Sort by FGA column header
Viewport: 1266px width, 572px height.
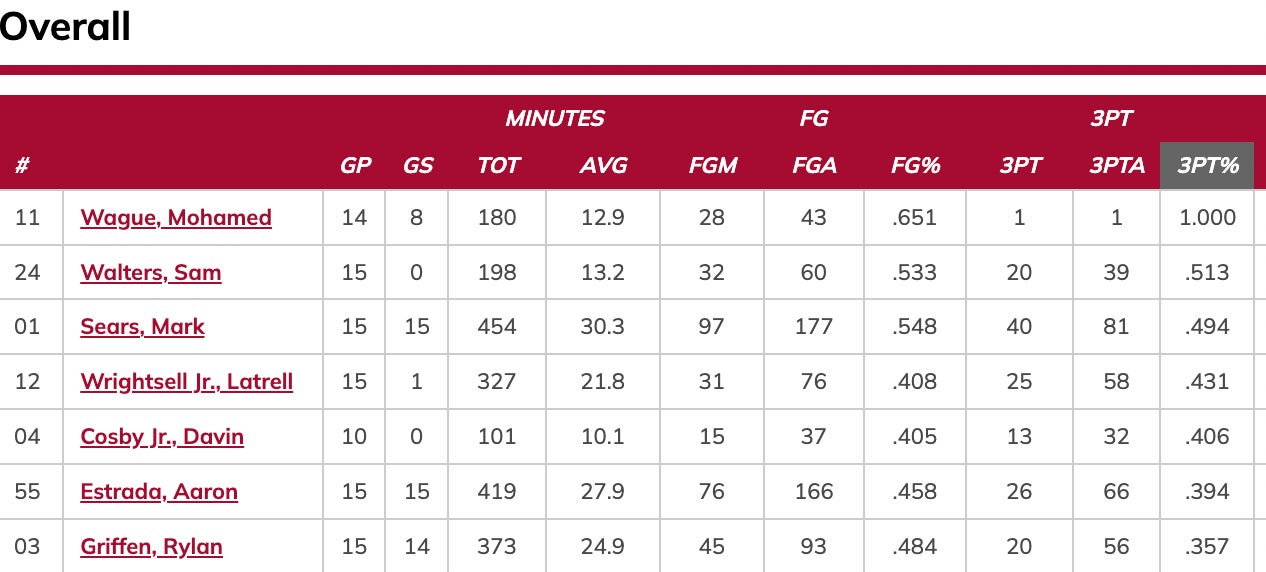pos(814,166)
